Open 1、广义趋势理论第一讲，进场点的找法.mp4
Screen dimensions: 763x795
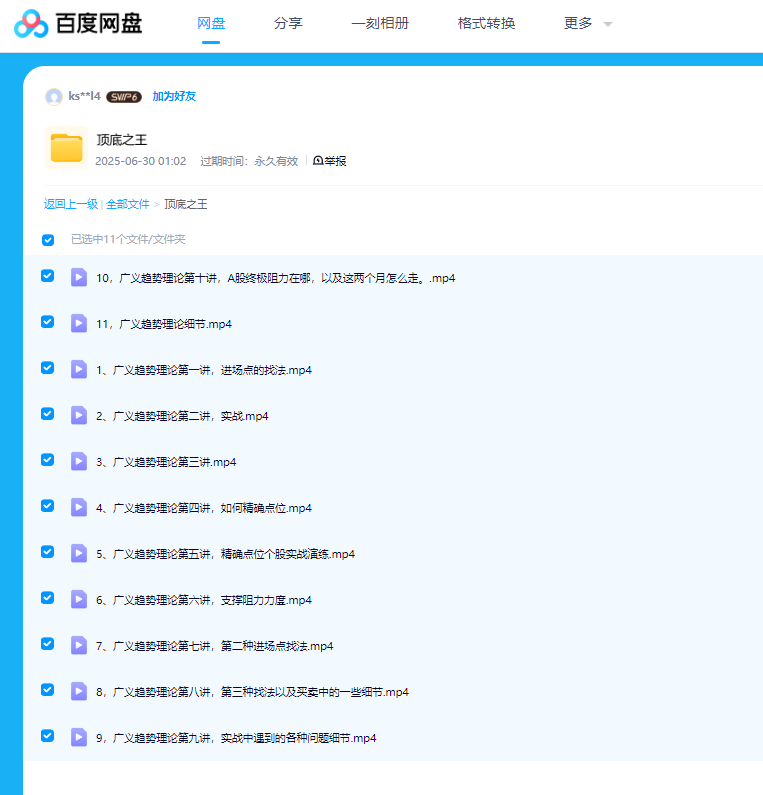(204, 370)
